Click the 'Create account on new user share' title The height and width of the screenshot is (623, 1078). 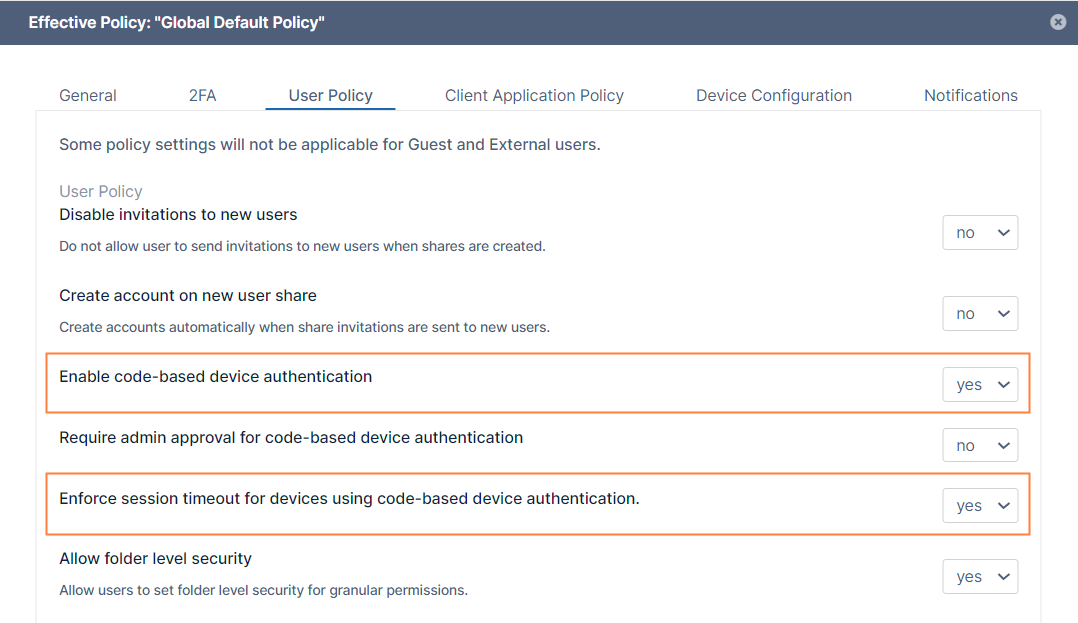pyautogui.click(x=188, y=296)
